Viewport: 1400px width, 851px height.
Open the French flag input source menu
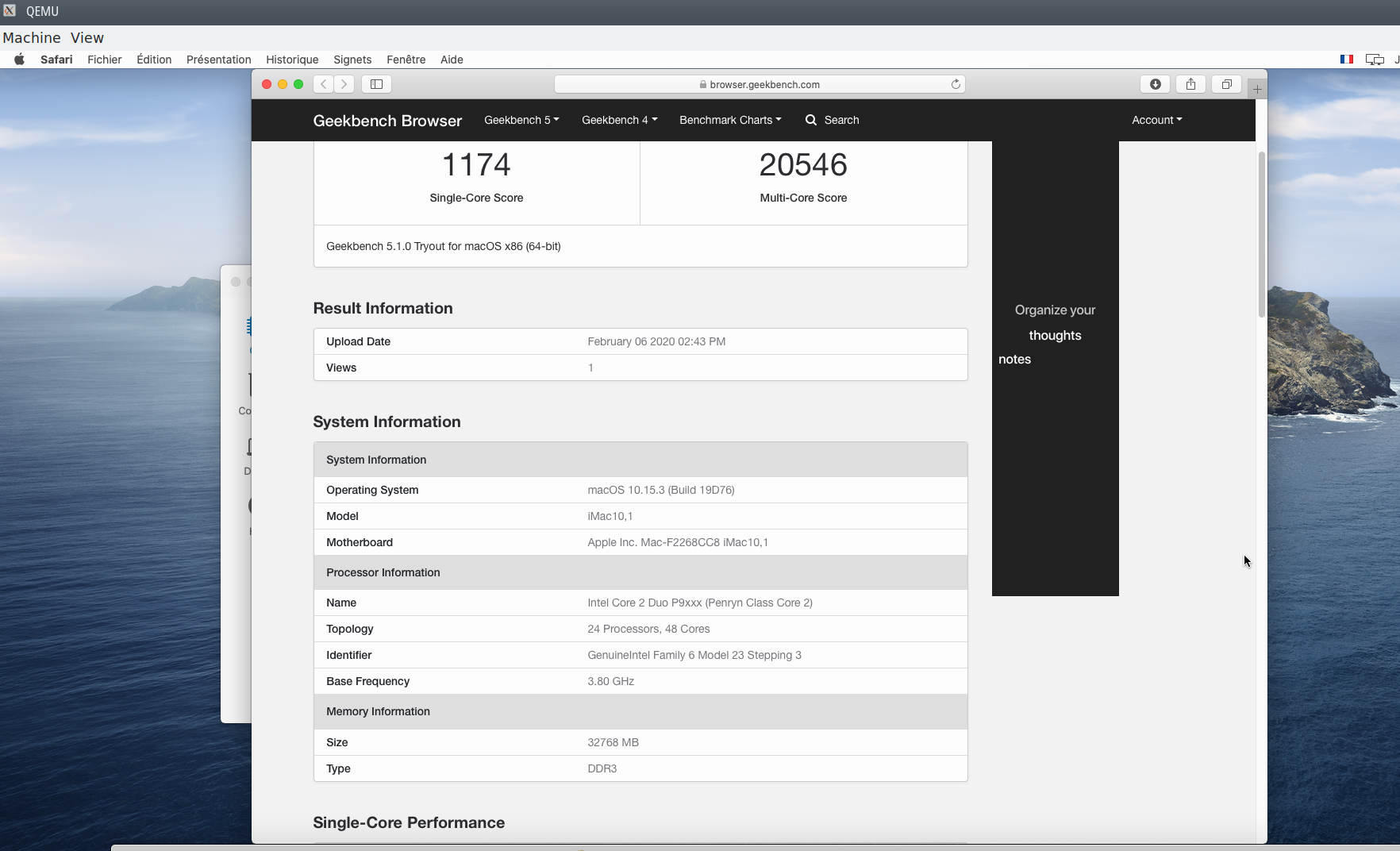1347,60
